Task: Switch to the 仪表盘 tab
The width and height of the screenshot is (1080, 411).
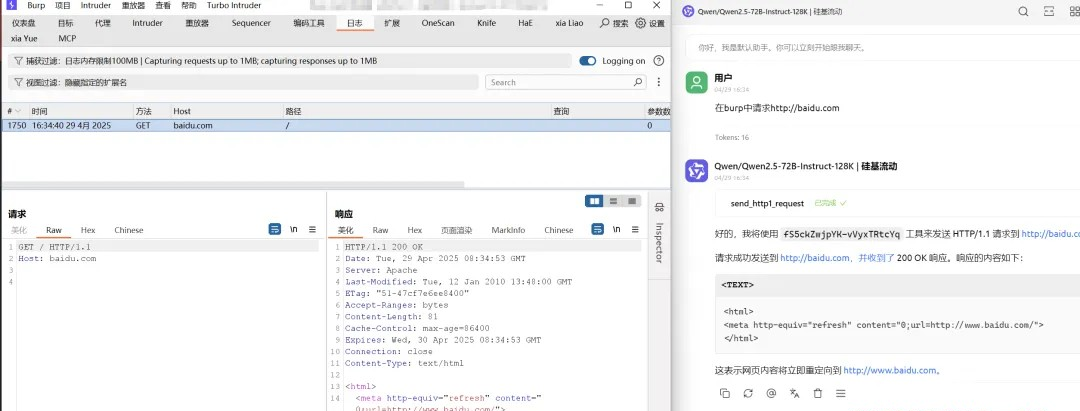Action: point(24,23)
